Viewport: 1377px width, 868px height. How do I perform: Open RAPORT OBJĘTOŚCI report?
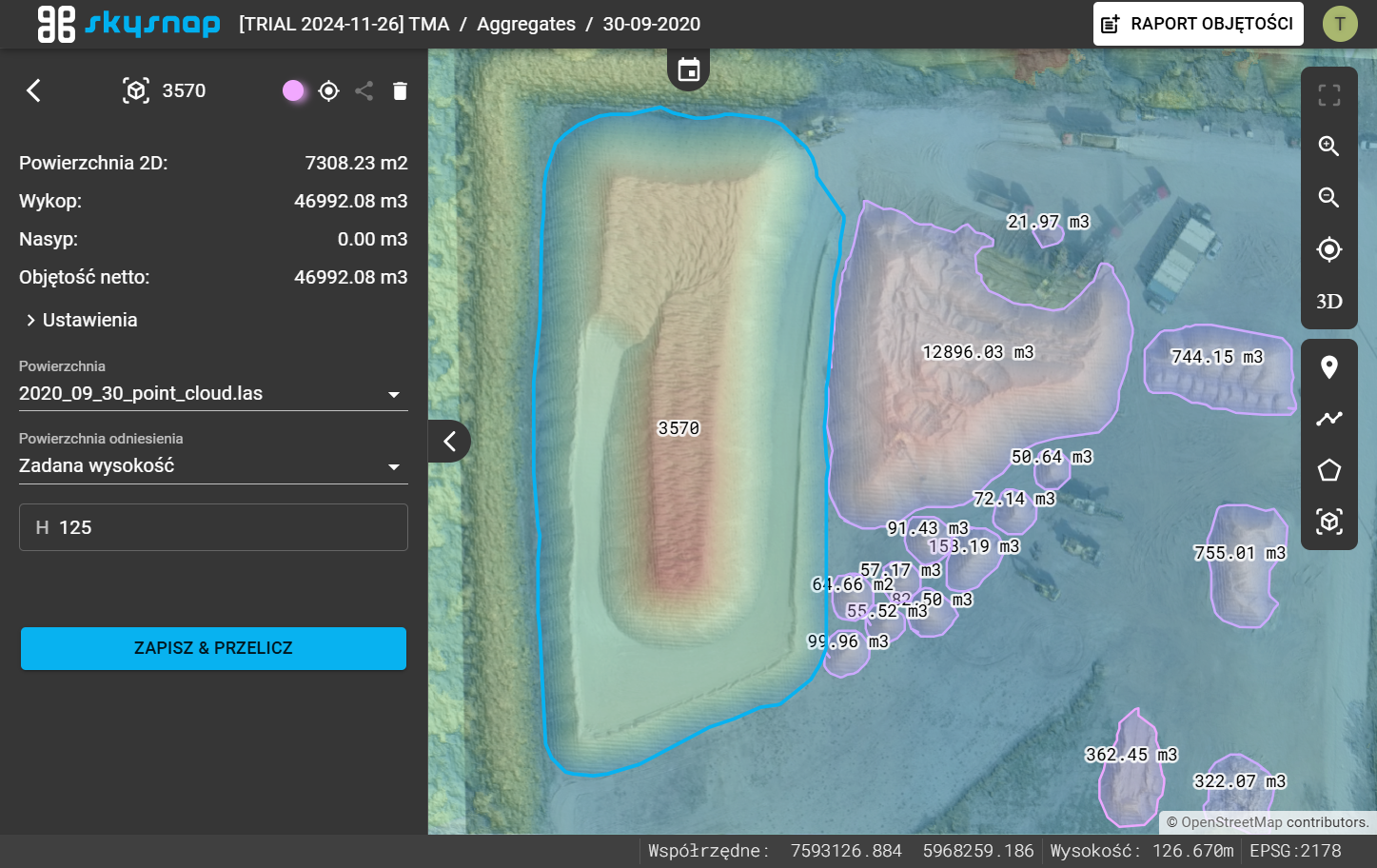point(1198,24)
